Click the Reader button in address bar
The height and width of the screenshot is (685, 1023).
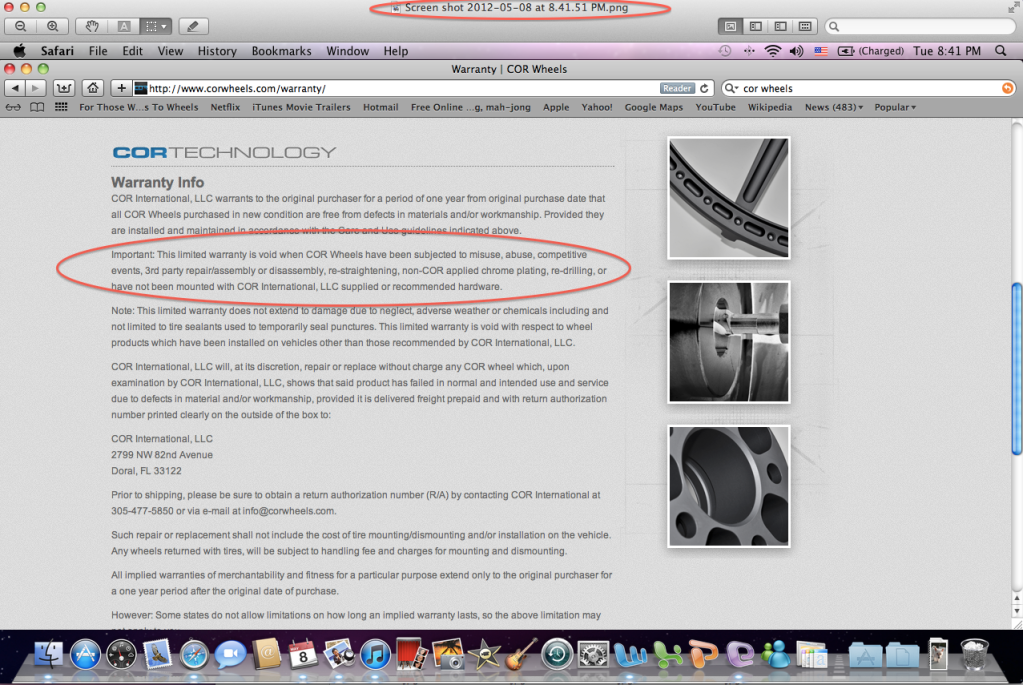coord(677,88)
